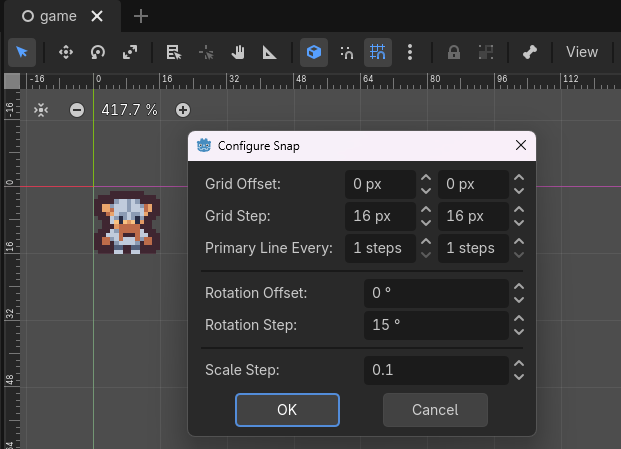Toggle the blue cube toolbar button

coord(314,52)
